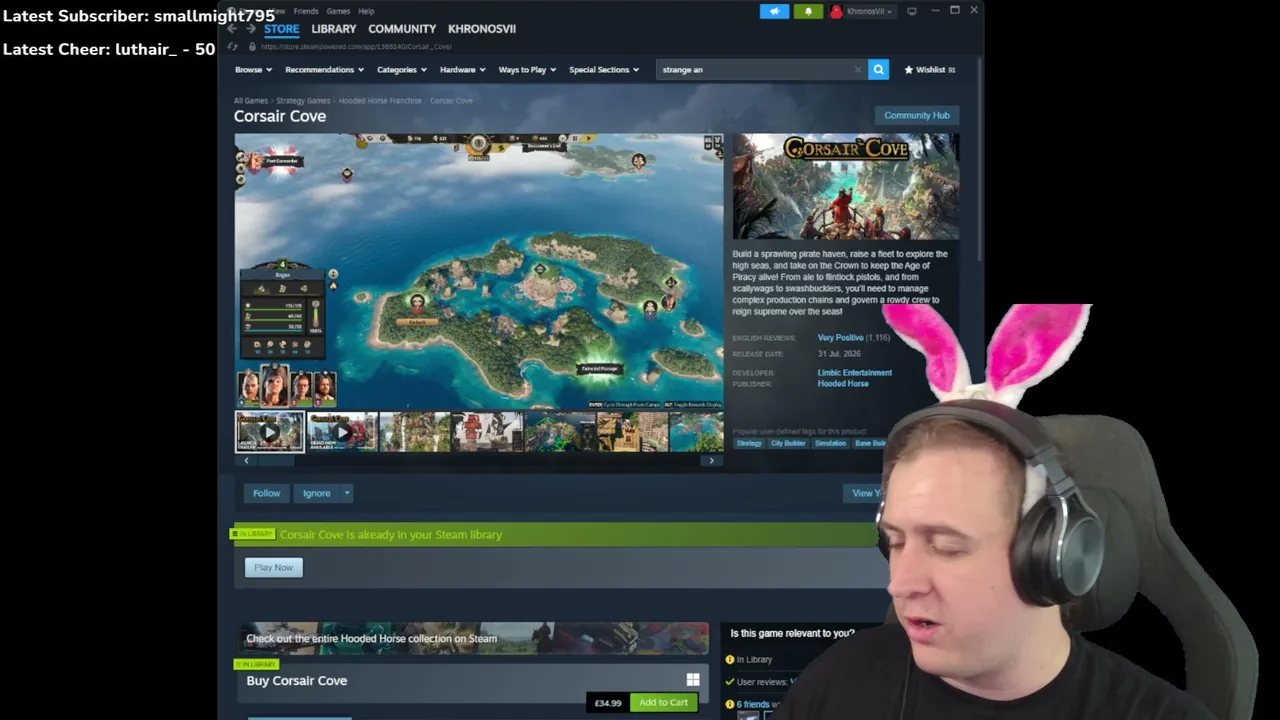Expand the Browse dropdown

253,70
